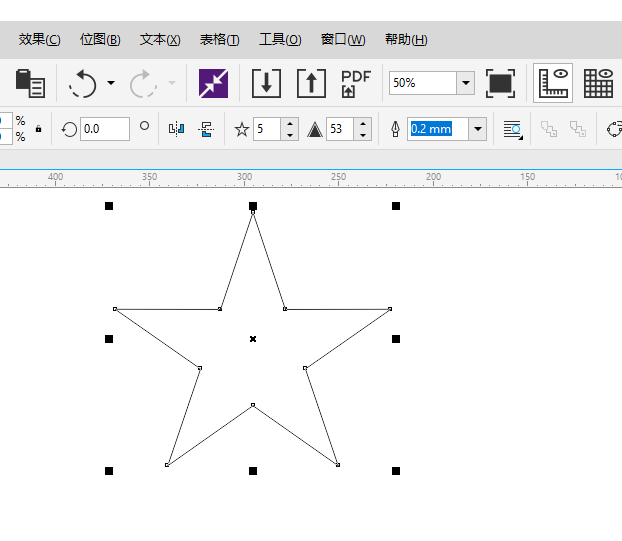Click the sharpness triangle icon
Screen dimensions: 622x541
315,129
